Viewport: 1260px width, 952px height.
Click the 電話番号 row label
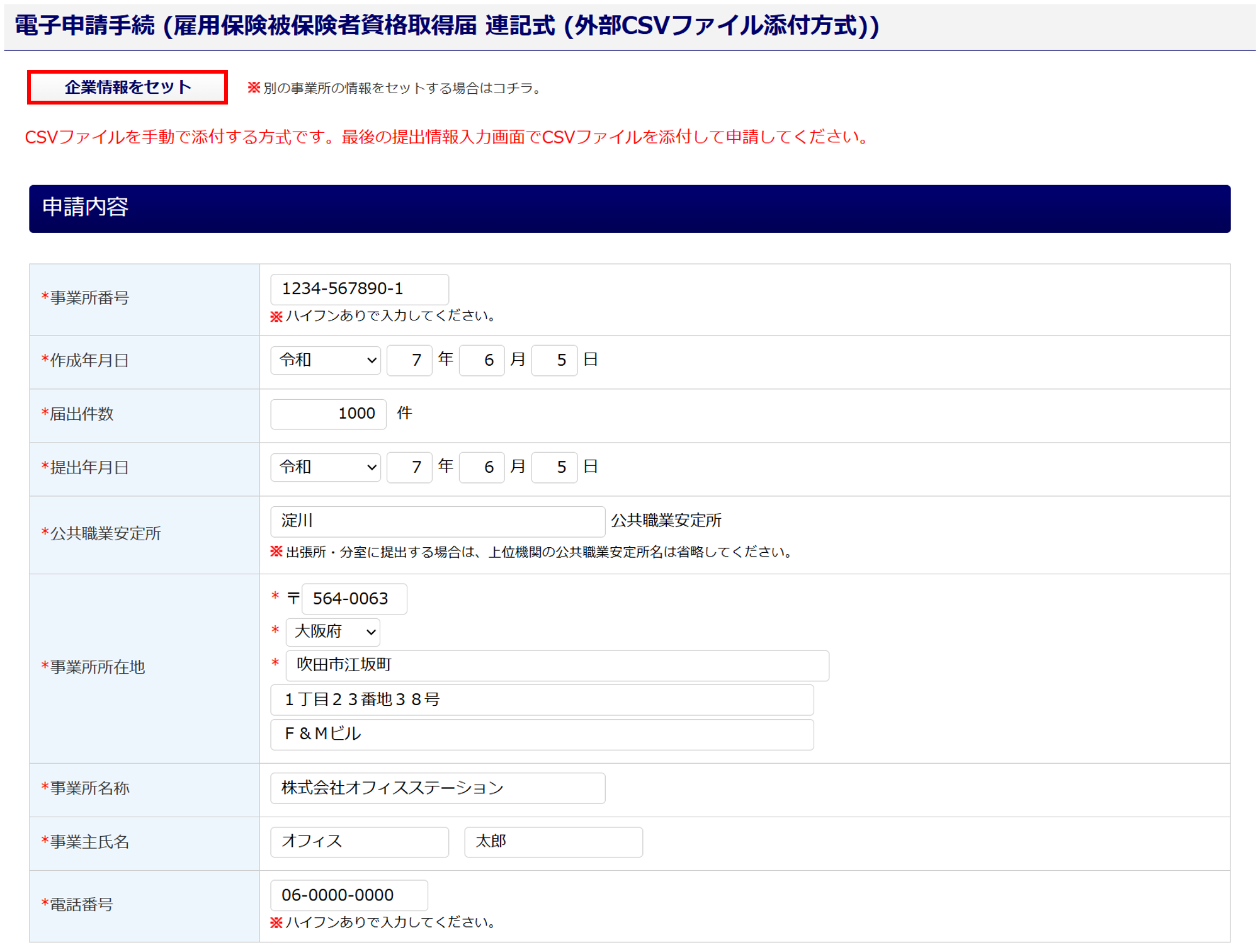[77, 905]
